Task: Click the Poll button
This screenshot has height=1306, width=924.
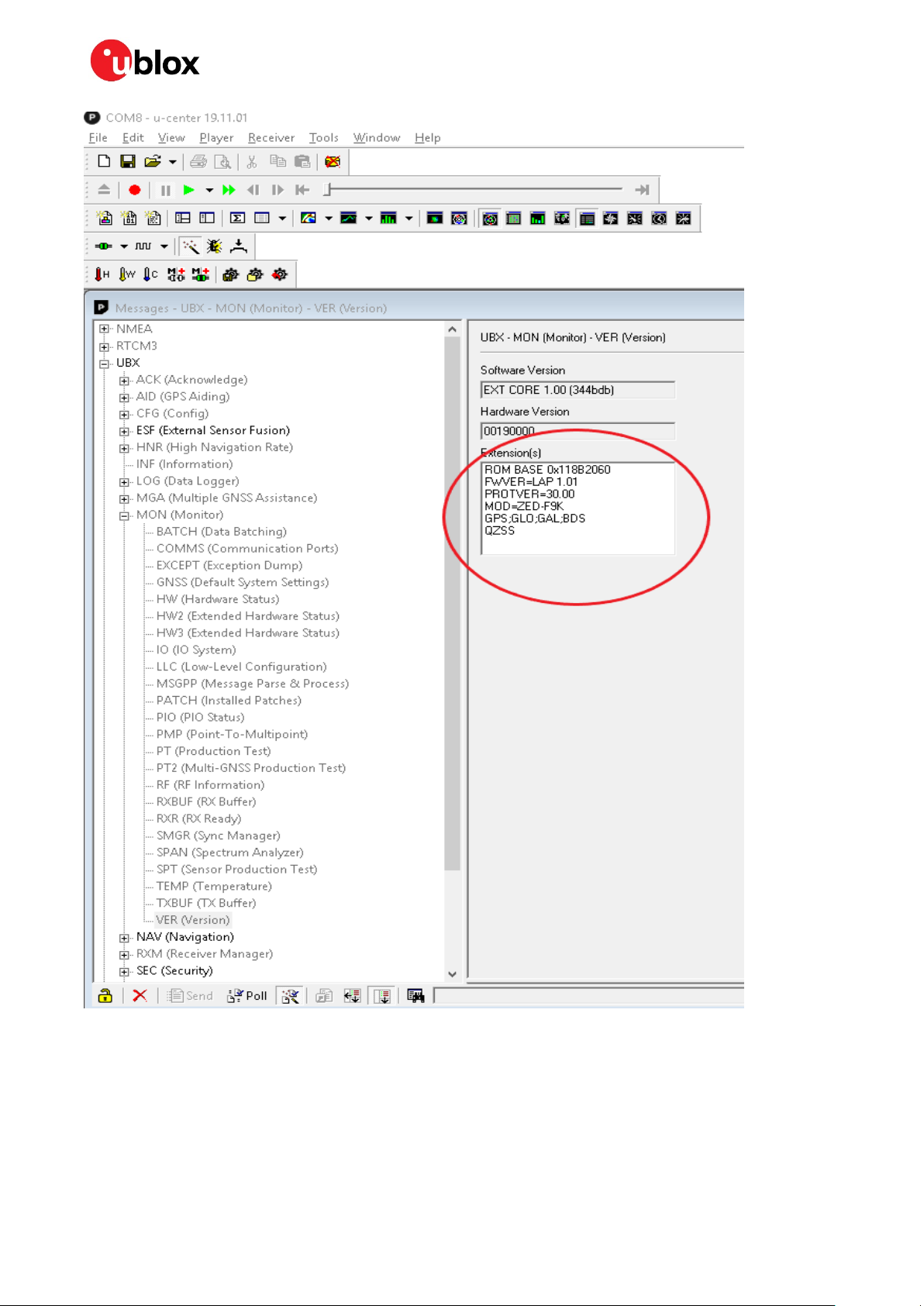Action: 247,996
